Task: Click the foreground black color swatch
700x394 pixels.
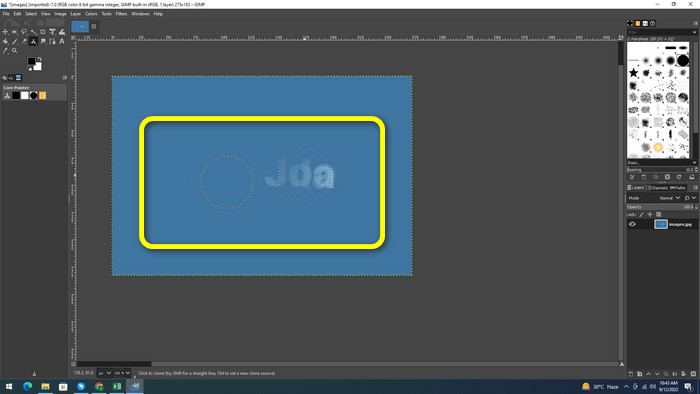Action: 31,61
